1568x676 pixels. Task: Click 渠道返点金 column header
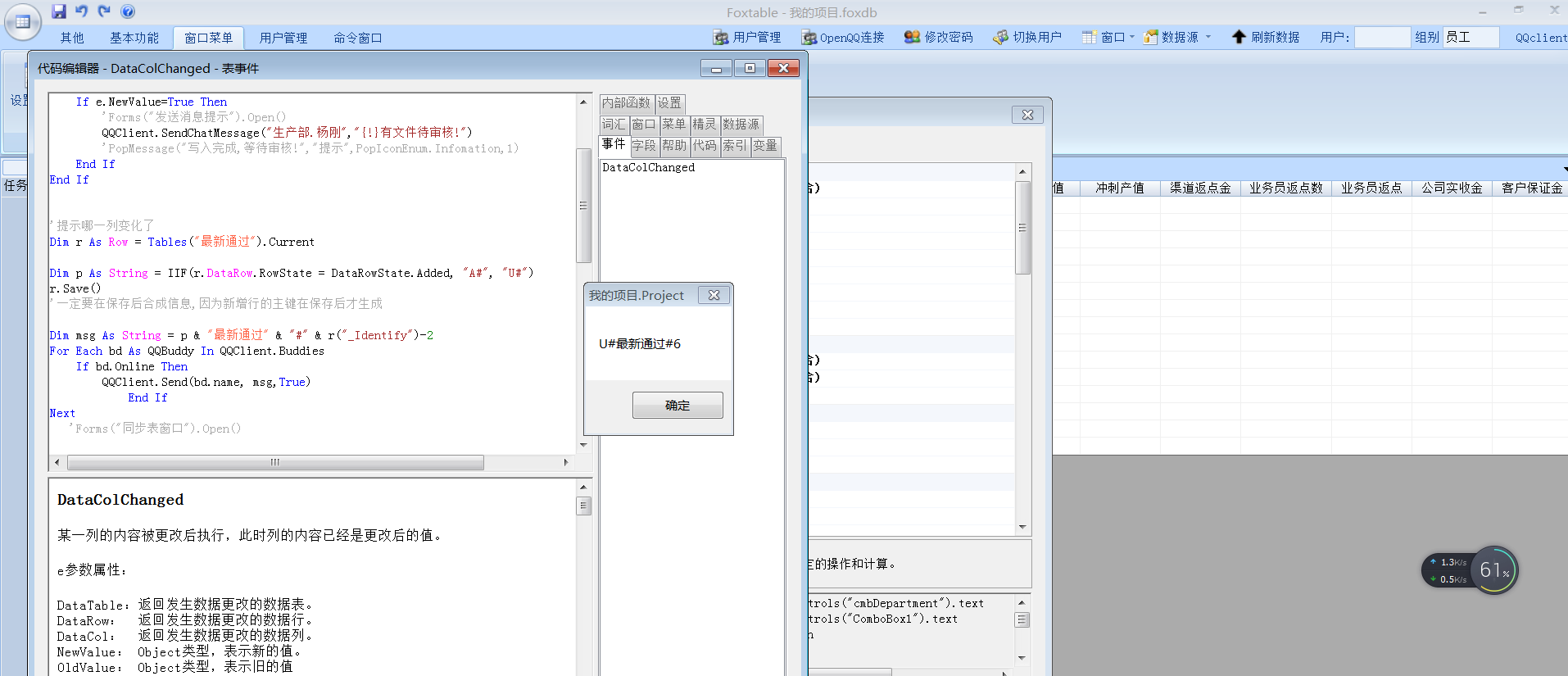point(1200,188)
